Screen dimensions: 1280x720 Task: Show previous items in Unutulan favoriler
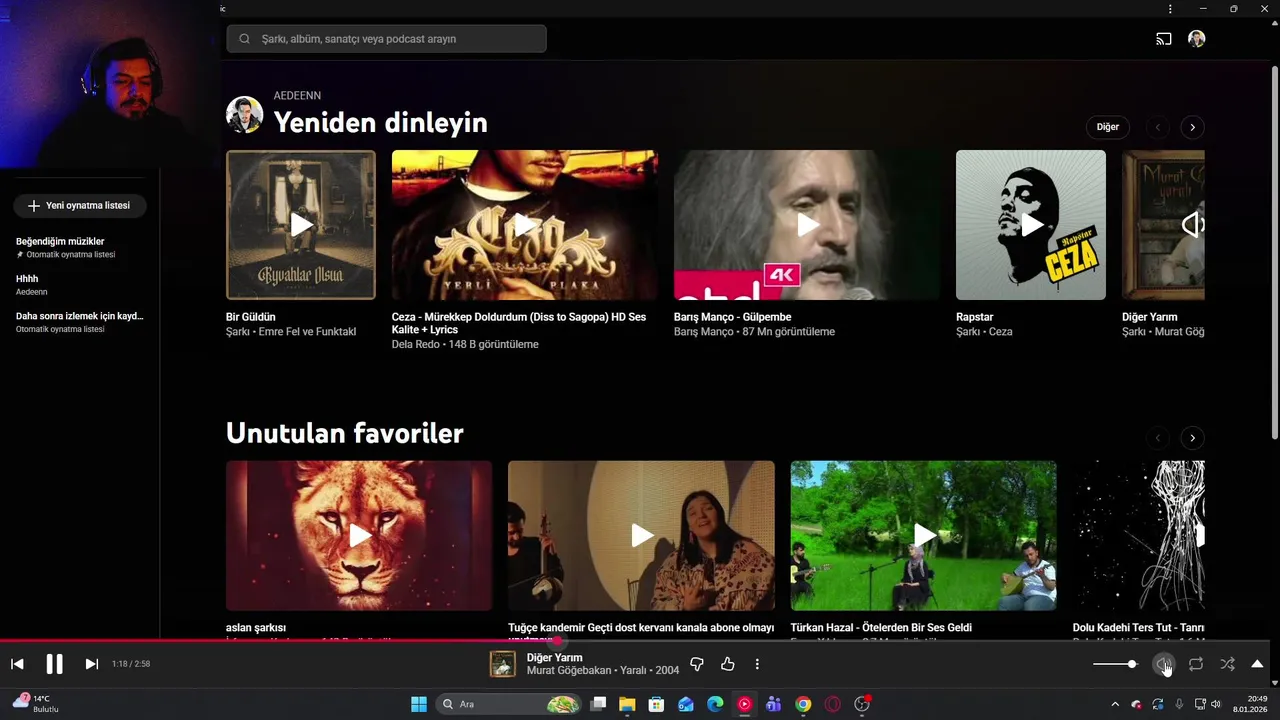click(1158, 438)
